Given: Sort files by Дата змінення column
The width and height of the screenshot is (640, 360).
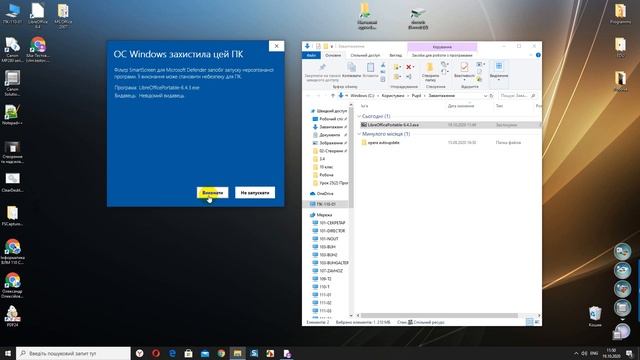Looking at the screenshot, I should coord(461,106).
